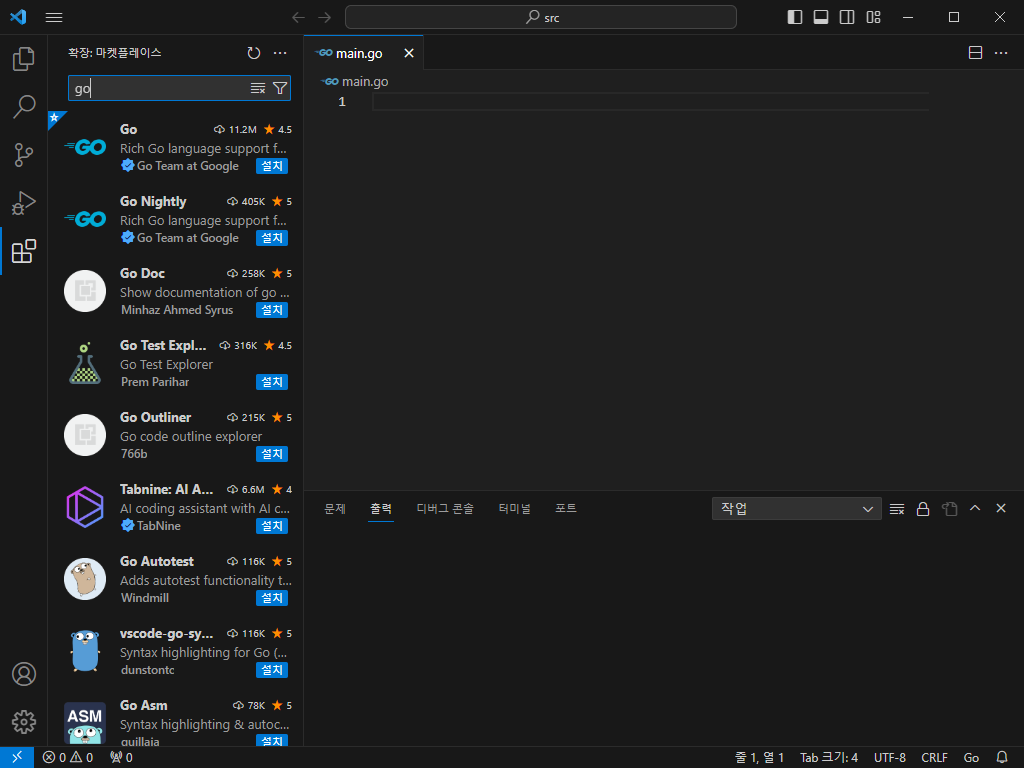
Task: Open the Tabnine extension logo
Action: click(85, 507)
